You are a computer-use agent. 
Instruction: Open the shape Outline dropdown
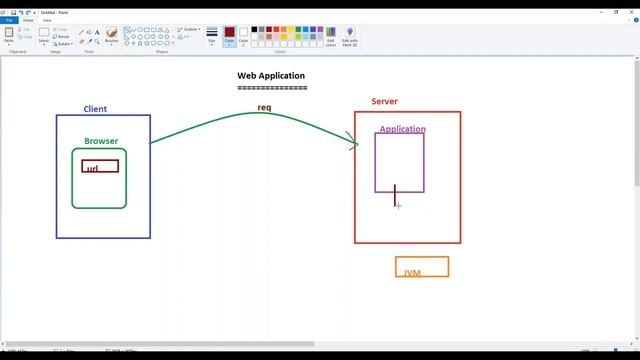(189, 29)
